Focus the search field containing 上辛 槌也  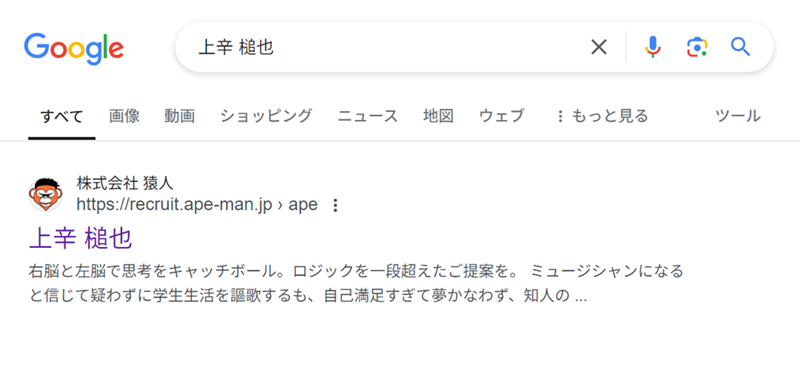[x=388, y=47]
